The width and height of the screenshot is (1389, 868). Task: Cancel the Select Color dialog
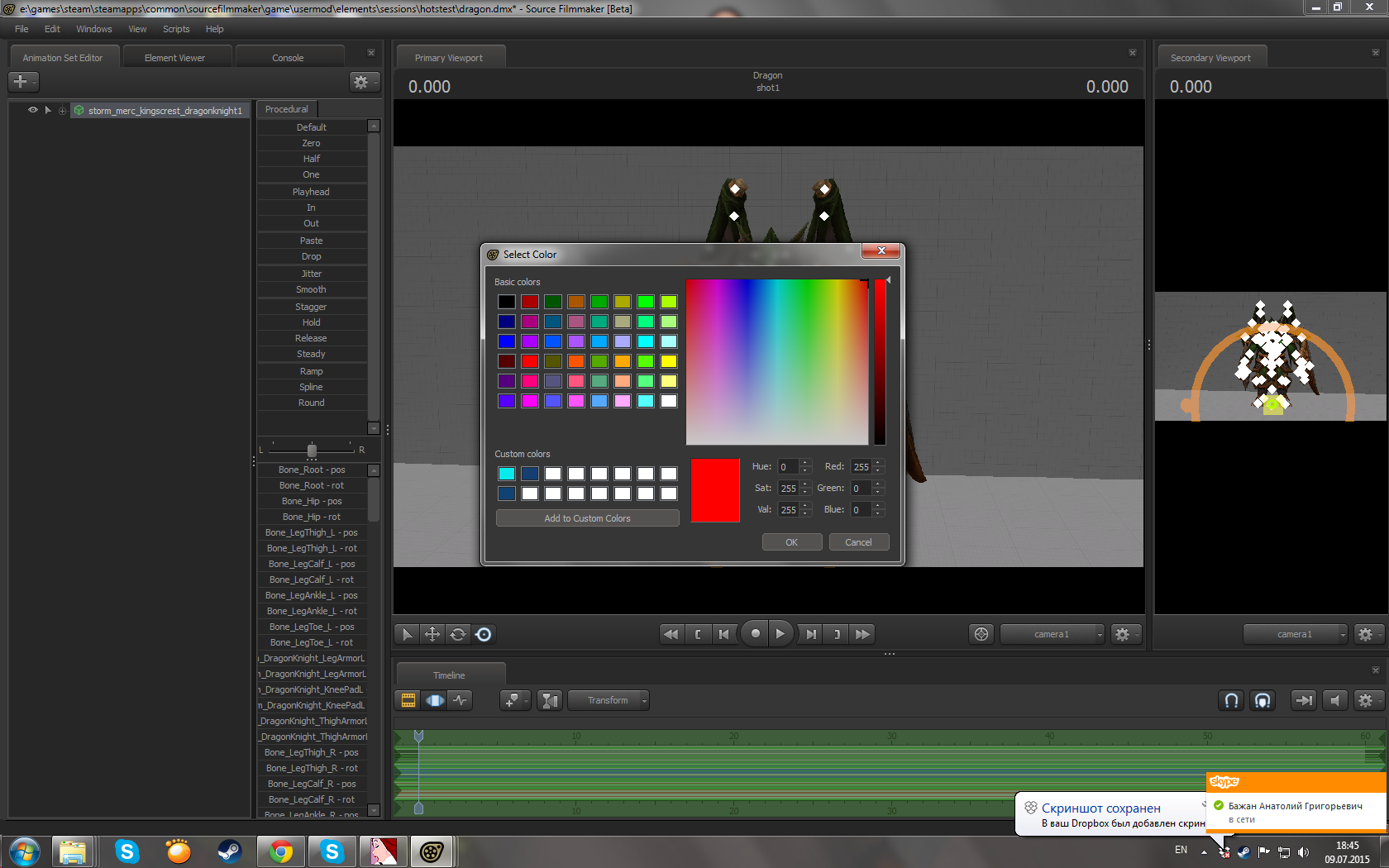859,542
